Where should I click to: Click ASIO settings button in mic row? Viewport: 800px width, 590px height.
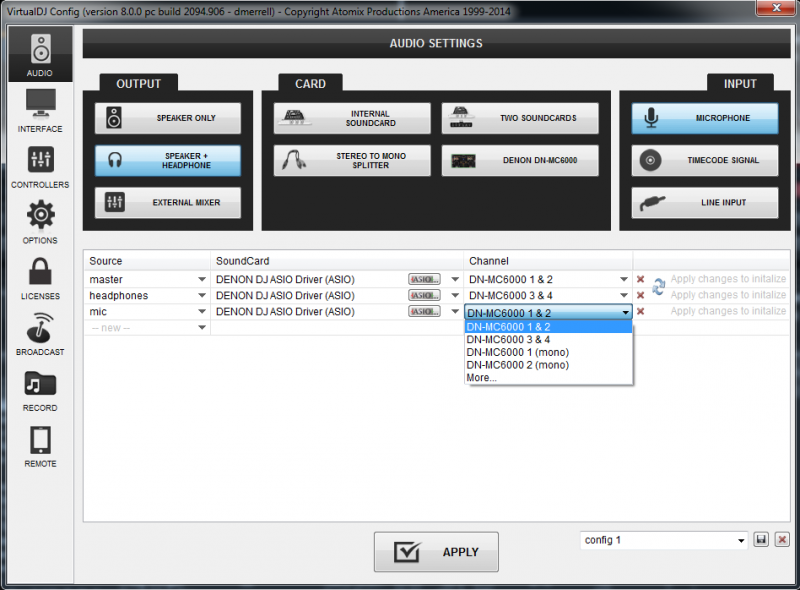click(424, 311)
